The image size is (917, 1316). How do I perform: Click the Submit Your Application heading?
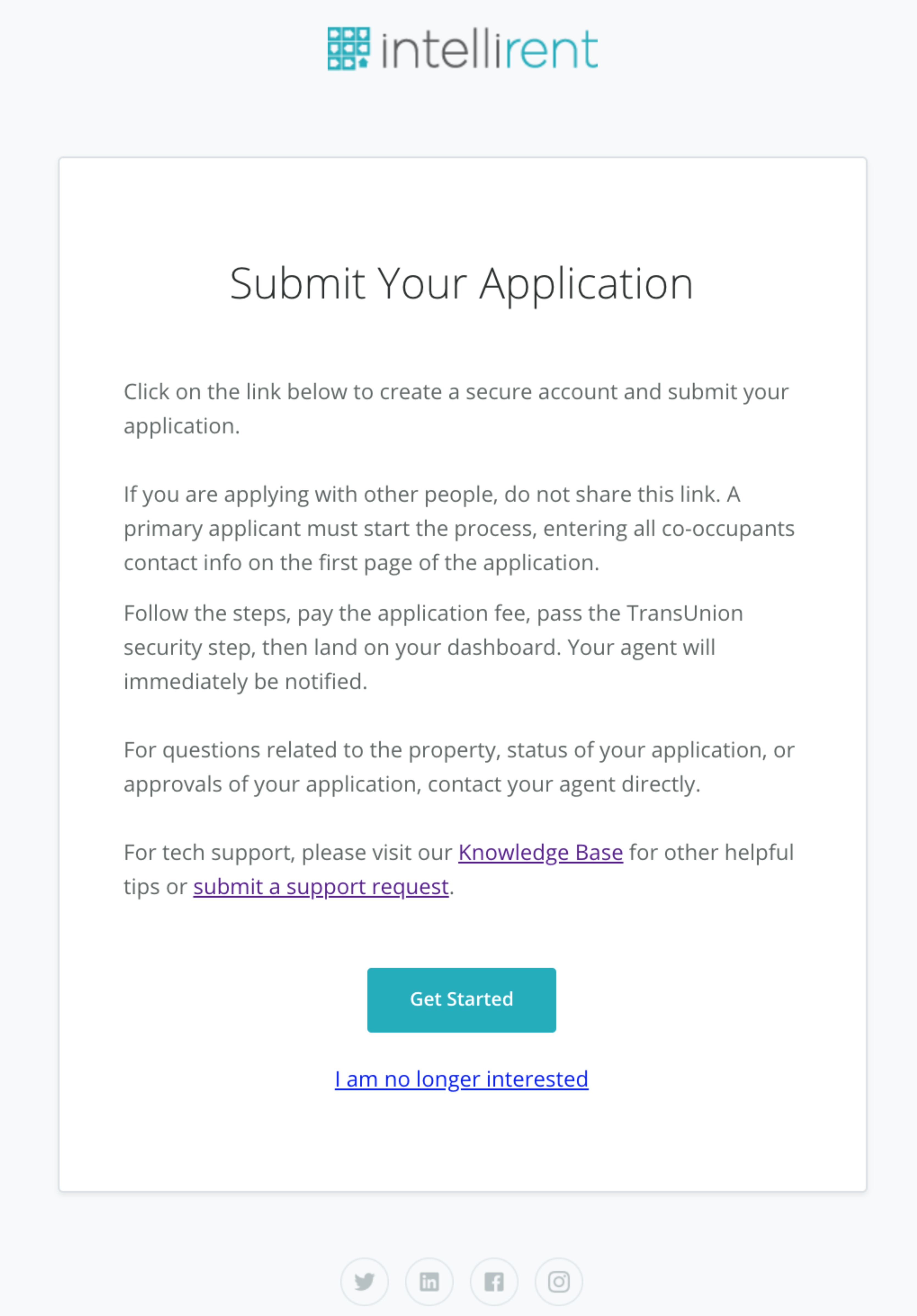[x=462, y=284]
